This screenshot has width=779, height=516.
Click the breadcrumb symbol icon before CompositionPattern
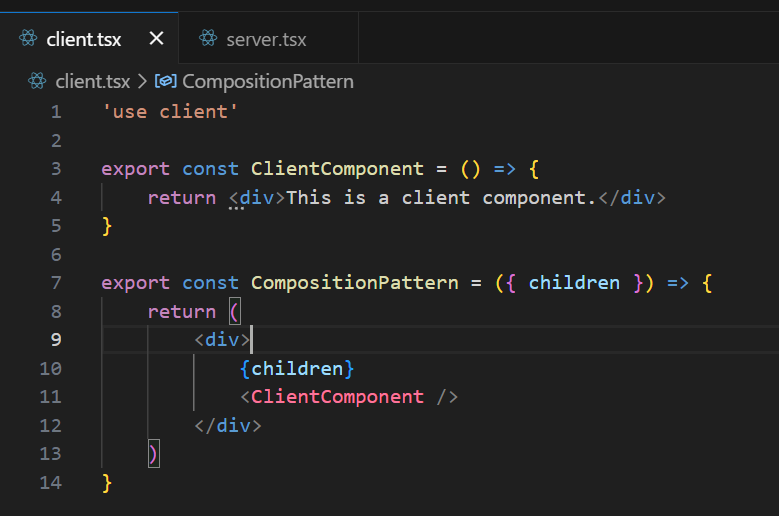165,81
